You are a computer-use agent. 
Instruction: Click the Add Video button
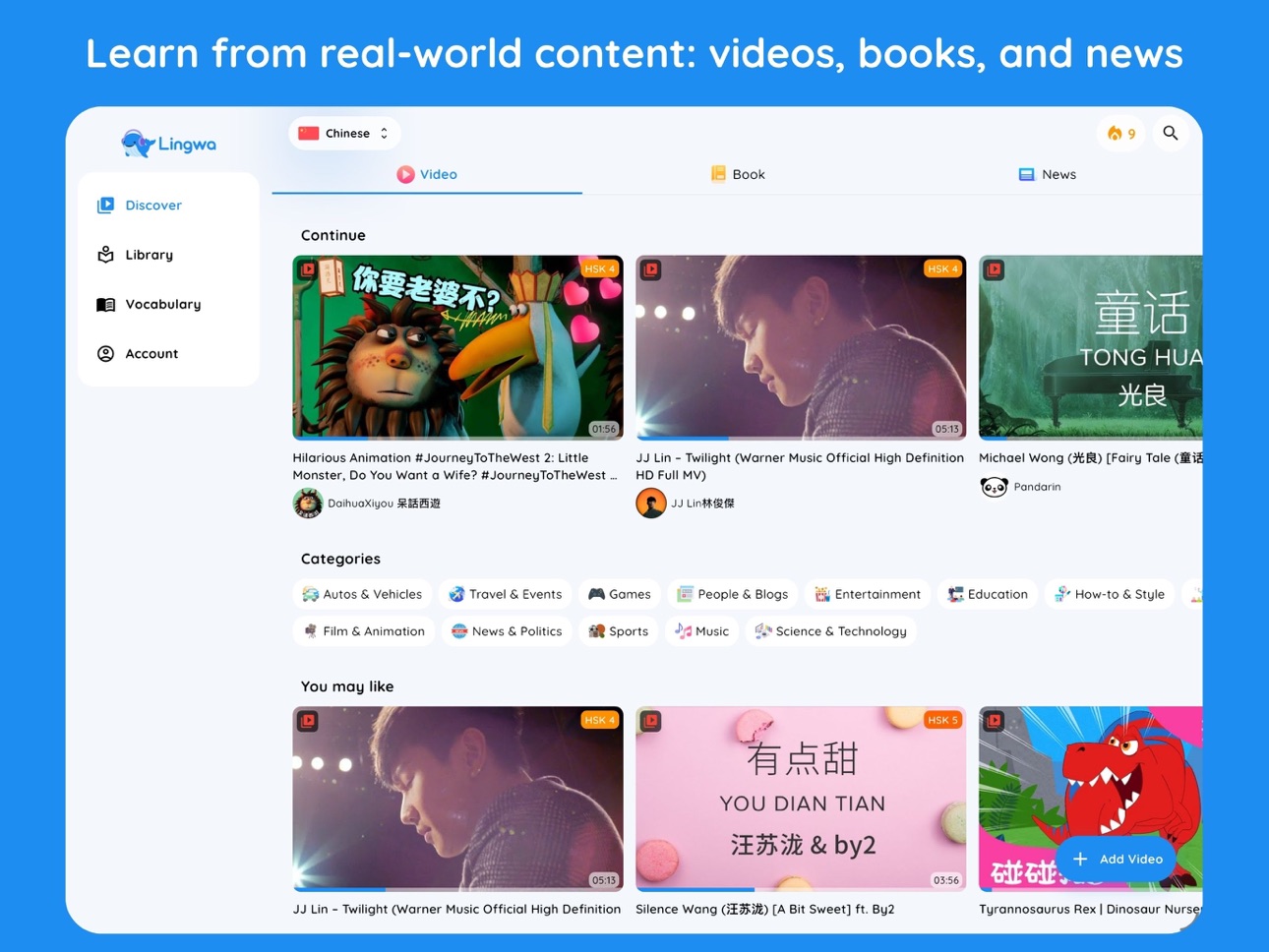[x=1117, y=859]
